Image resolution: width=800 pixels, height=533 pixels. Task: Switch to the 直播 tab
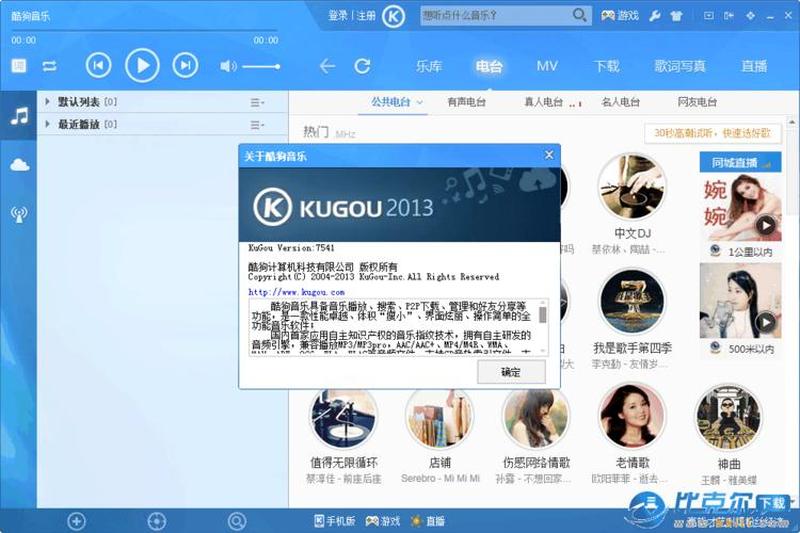pos(754,66)
